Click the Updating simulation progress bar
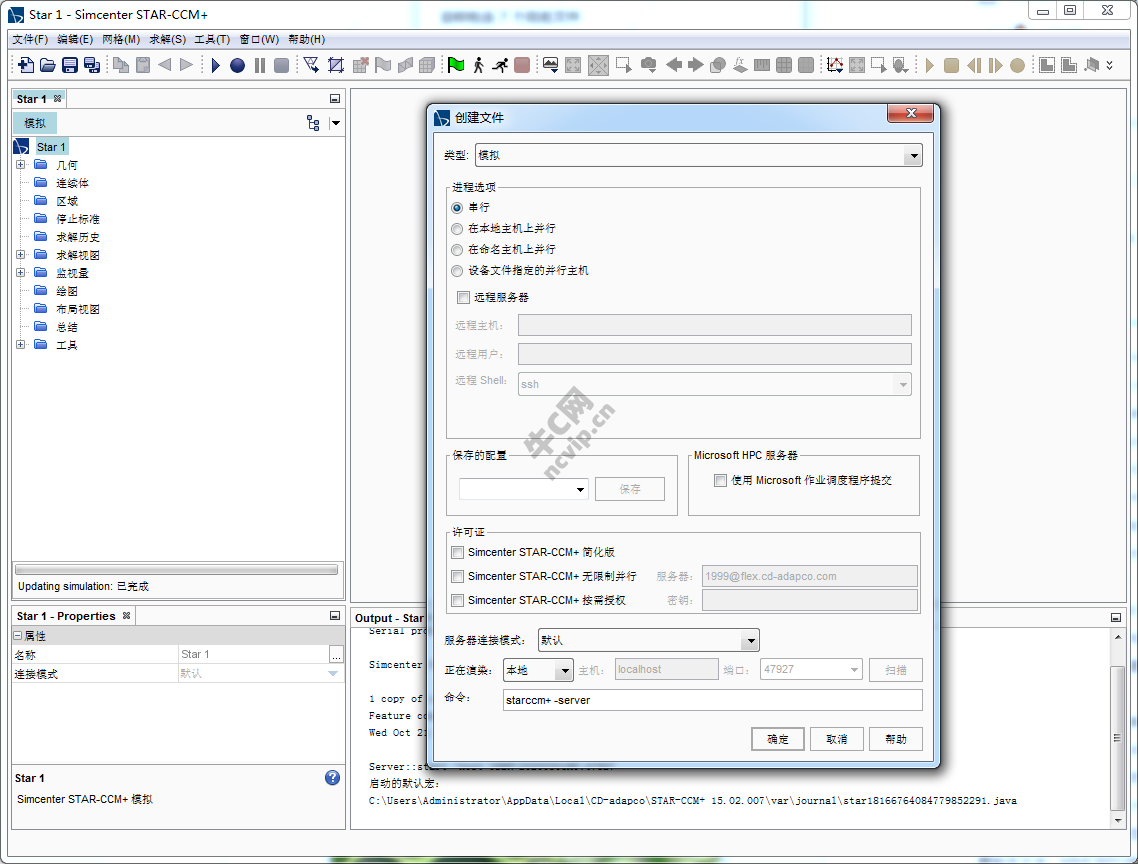 176,570
